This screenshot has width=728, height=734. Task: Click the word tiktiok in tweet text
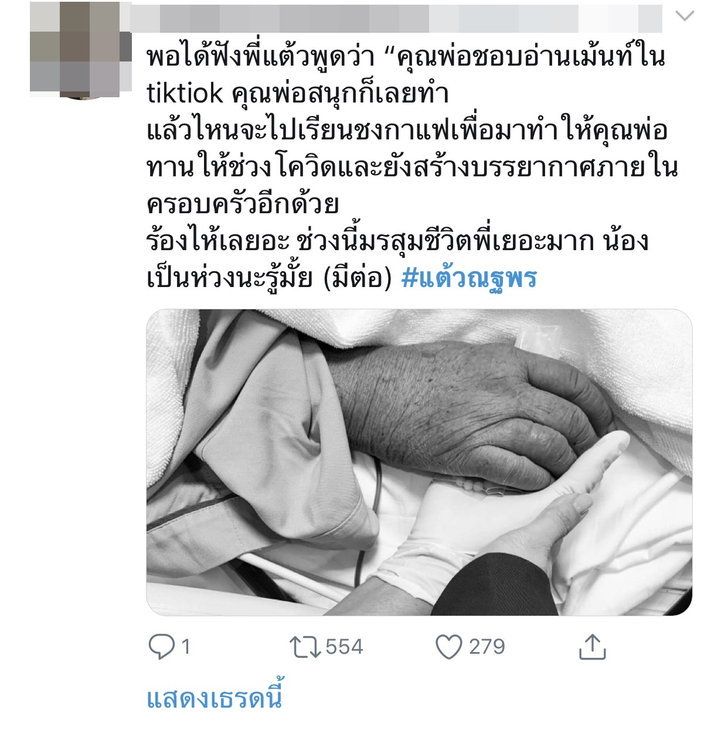[x=184, y=94]
